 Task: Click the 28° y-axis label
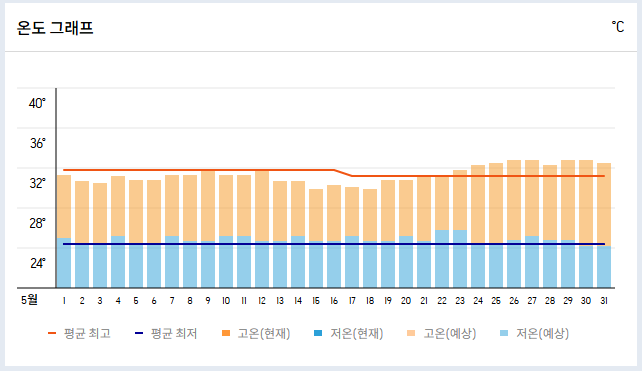point(37,223)
